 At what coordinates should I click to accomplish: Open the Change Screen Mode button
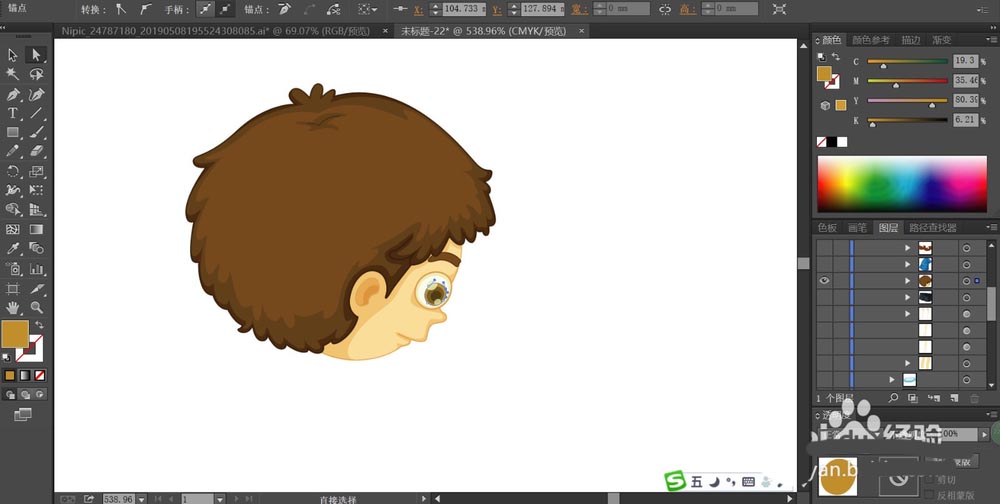click(x=22, y=415)
